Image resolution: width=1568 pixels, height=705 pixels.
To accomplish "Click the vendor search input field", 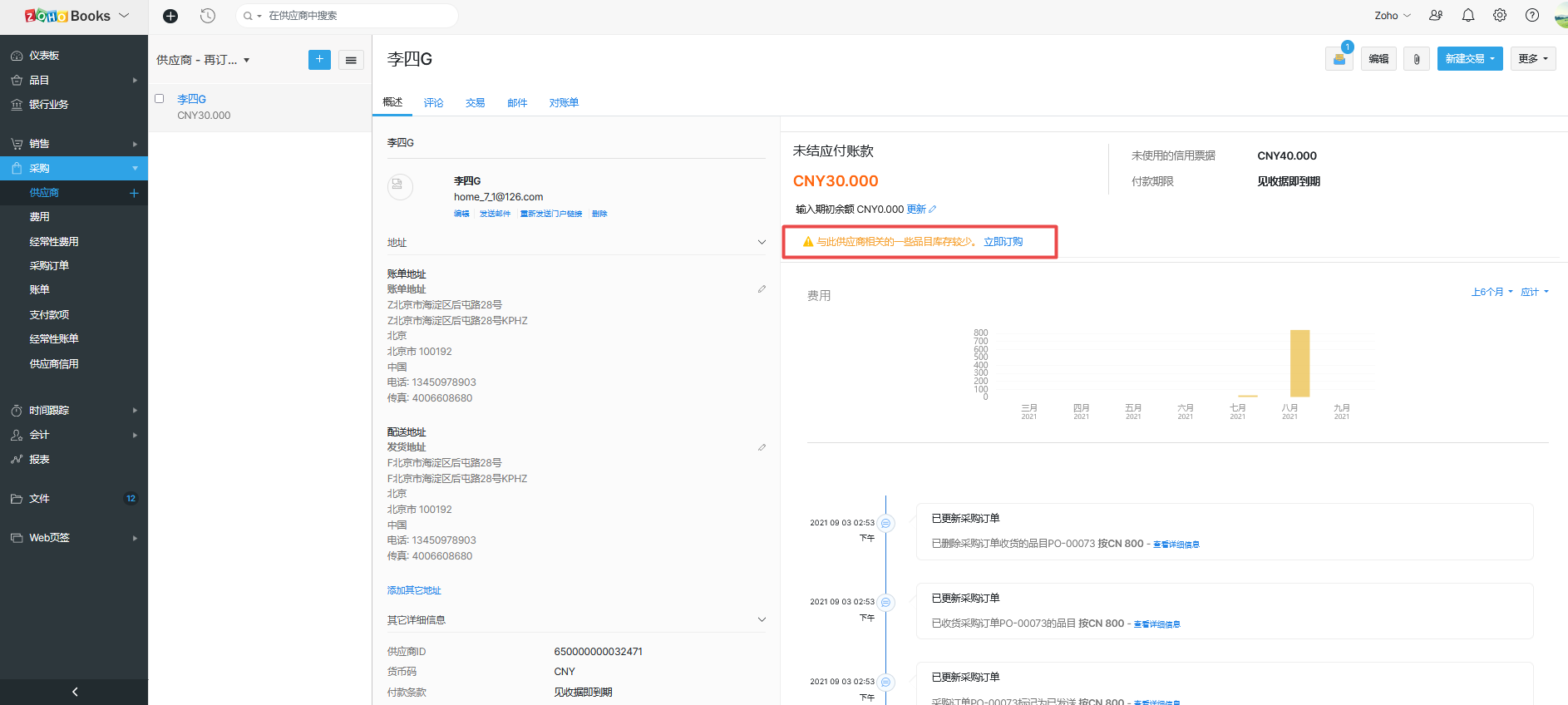I will [x=357, y=16].
